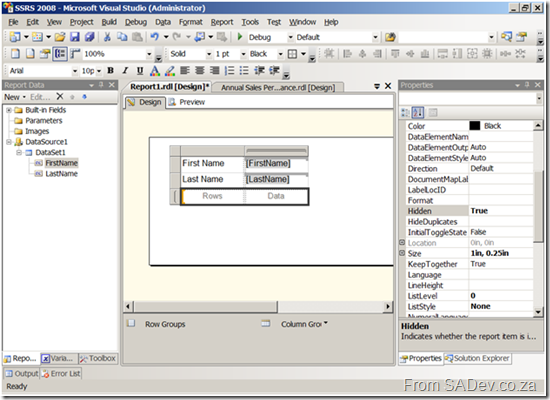The width and height of the screenshot is (550, 400).
Task: Open the font name Arial dropdown
Action: [x=75, y=71]
